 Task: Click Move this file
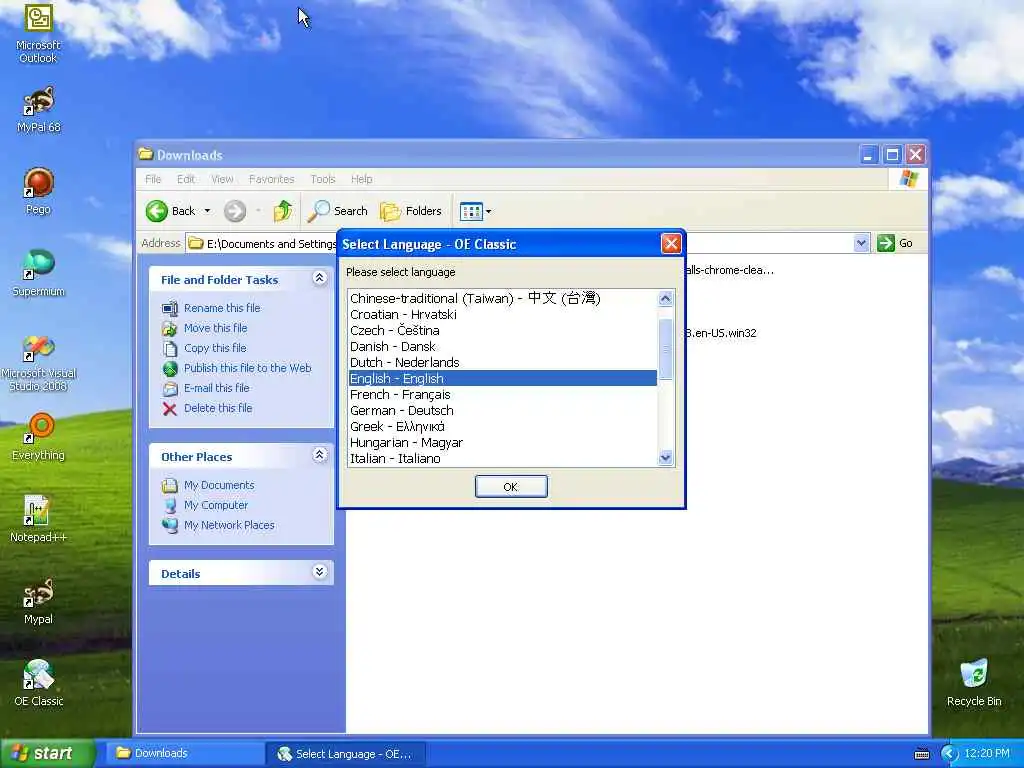click(216, 328)
